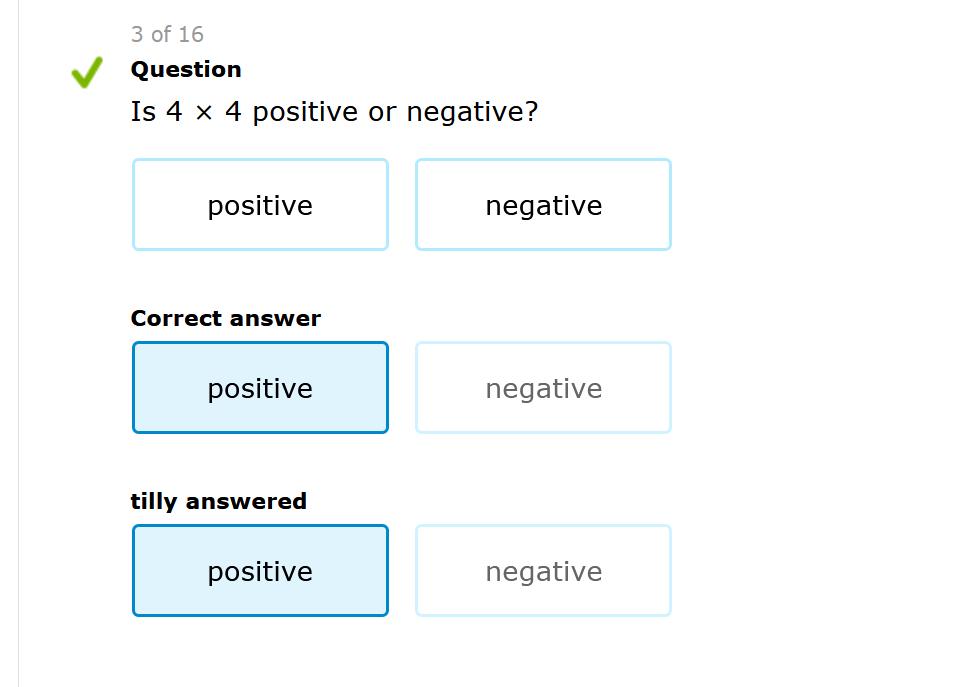Click highlighted 'positive' under Correct answer

point(260,388)
